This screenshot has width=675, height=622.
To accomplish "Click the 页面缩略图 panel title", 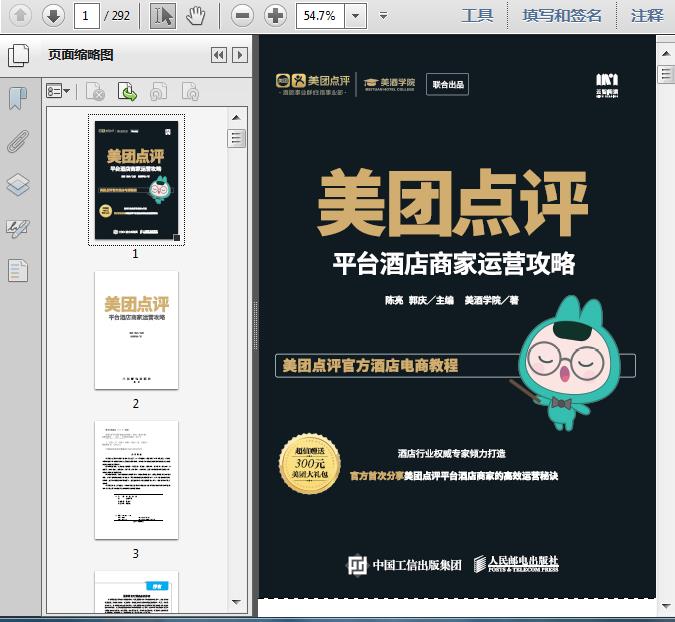I will pyautogui.click(x=81, y=55).
